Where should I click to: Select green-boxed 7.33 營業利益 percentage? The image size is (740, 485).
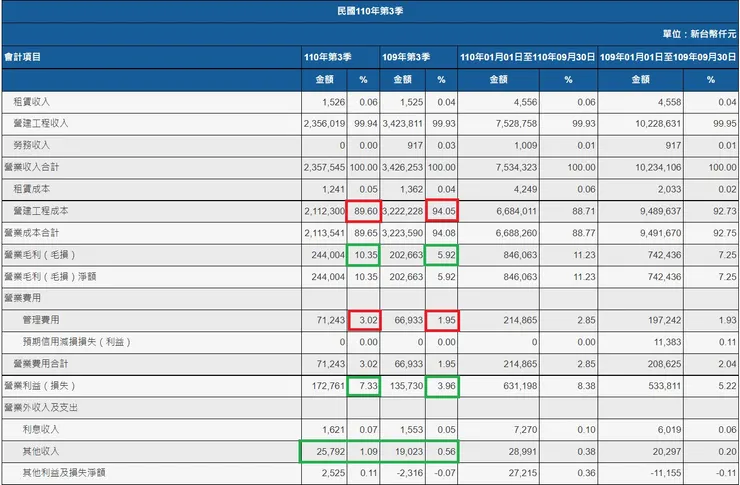(x=363, y=386)
